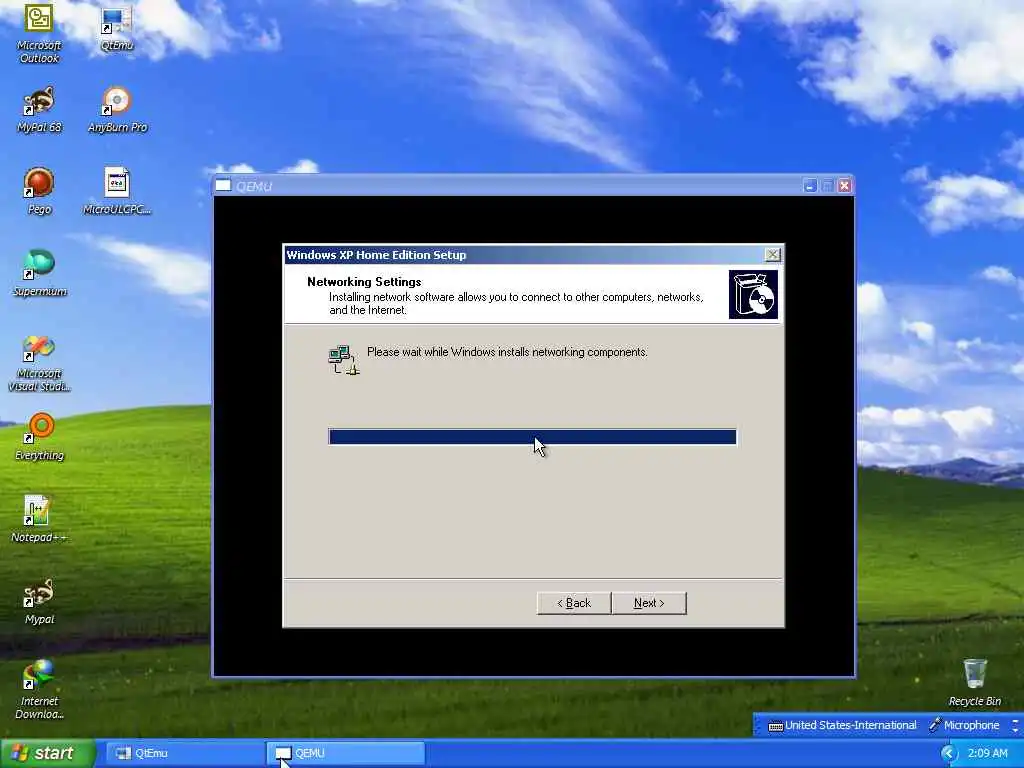1024x768 pixels.
Task: Close the QEMU window
Action: coord(844,186)
